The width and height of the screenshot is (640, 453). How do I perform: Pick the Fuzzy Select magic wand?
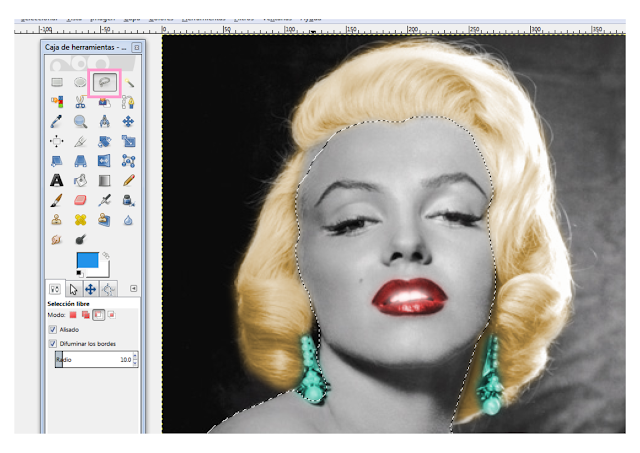(129, 83)
